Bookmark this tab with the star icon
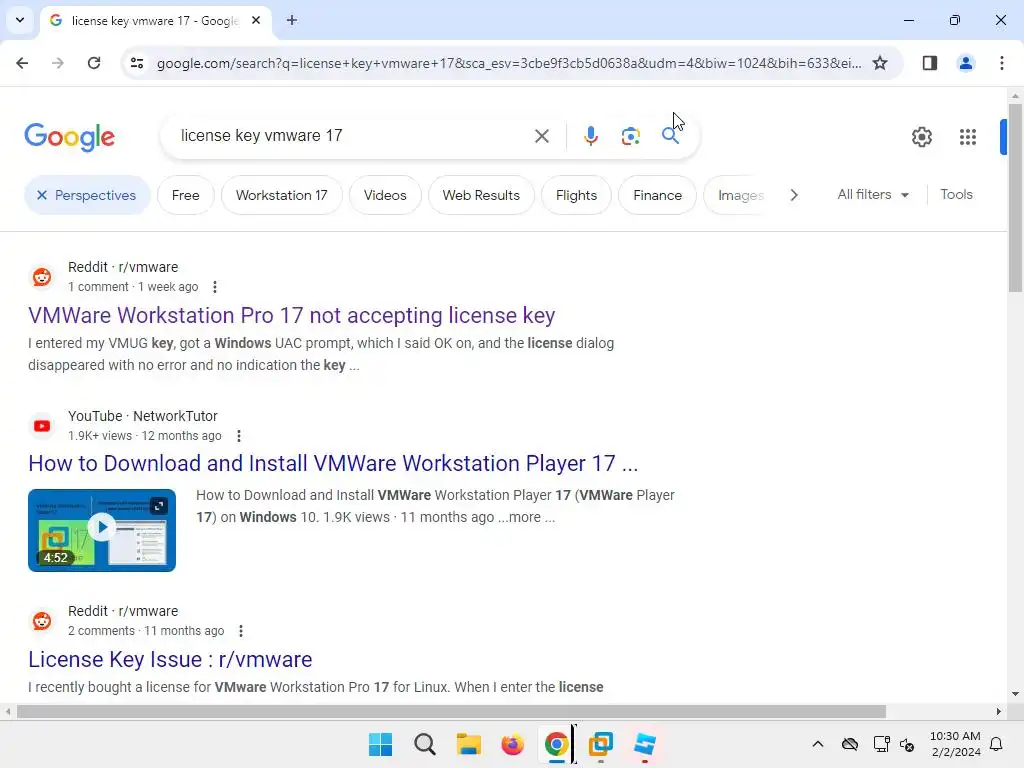The height and width of the screenshot is (768, 1024). (x=880, y=63)
